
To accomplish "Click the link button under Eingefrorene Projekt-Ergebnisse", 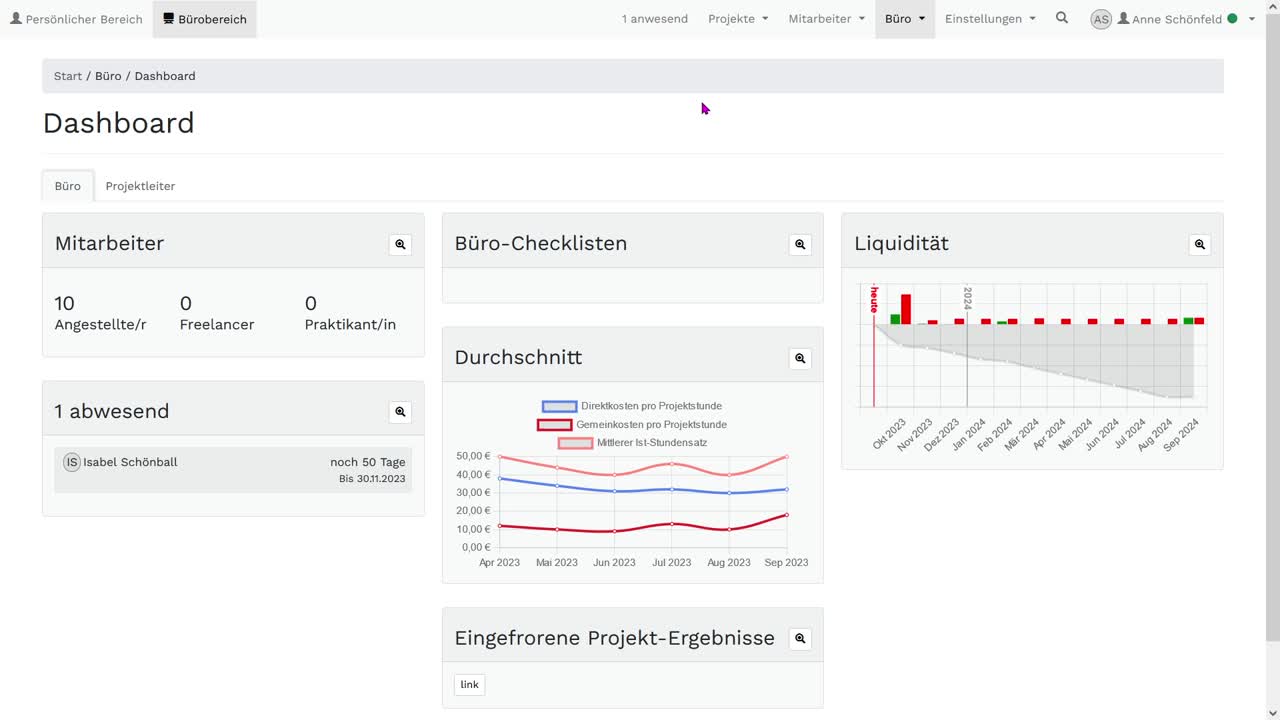I will point(469,685).
